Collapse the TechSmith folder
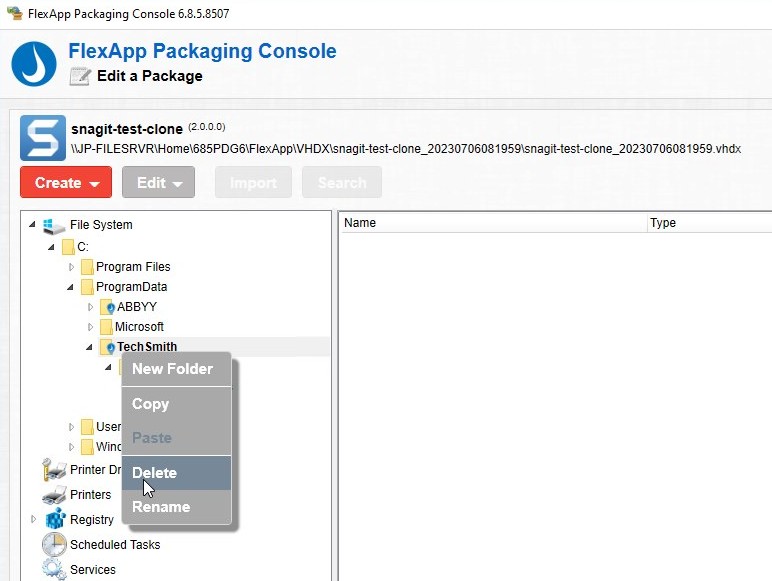The width and height of the screenshot is (772, 581). click(x=89, y=347)
